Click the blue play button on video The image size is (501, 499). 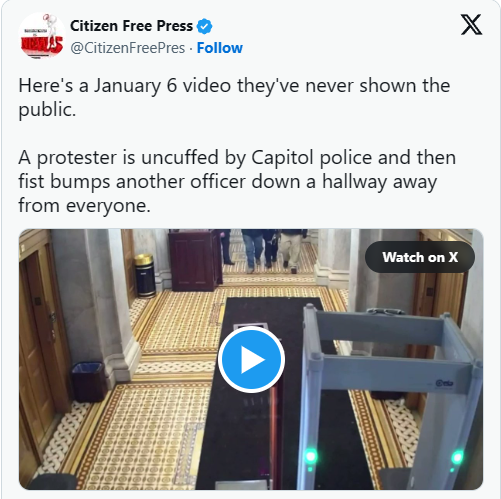[251, 360]
